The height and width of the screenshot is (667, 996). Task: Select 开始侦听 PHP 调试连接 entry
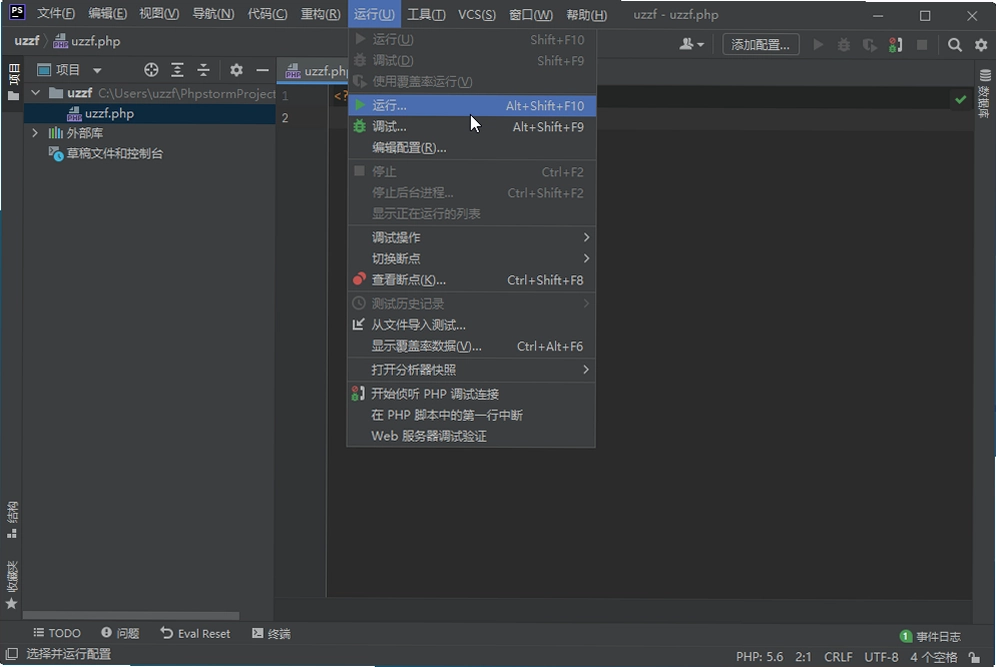(x=471, y=394)
